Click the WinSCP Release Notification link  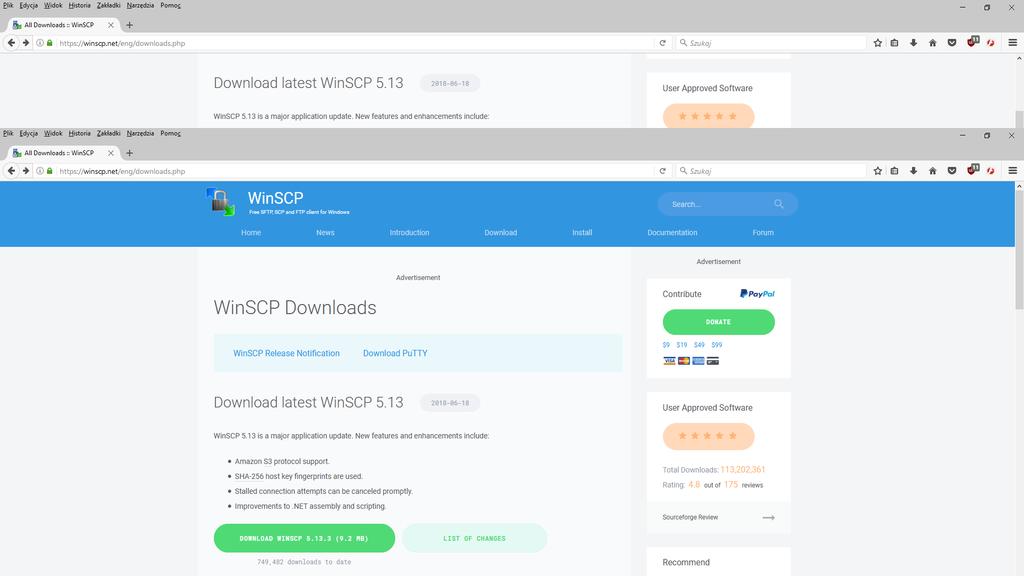pos(286,353)
